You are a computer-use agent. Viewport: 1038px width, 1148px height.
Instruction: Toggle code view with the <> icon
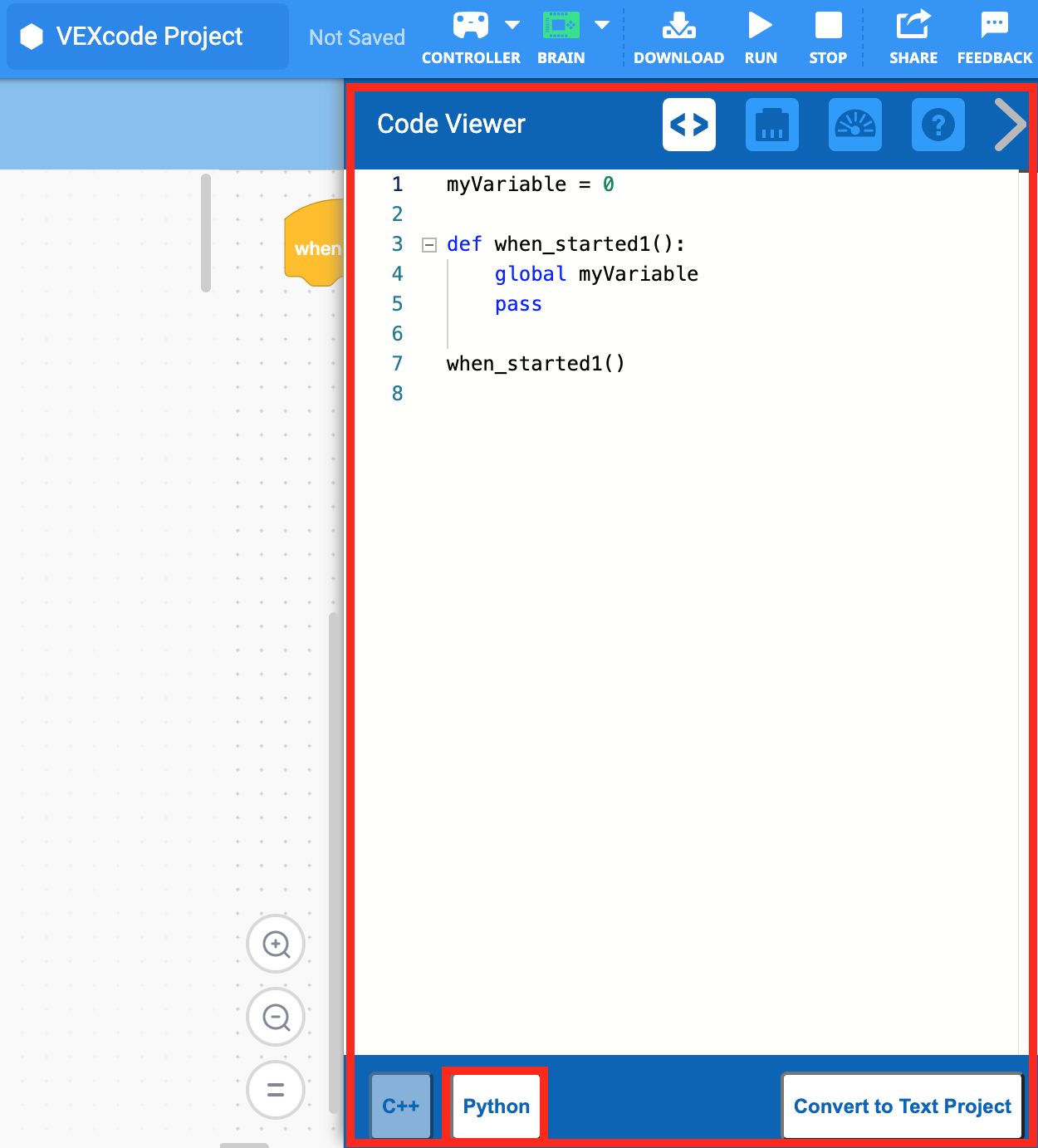(688, 125)
